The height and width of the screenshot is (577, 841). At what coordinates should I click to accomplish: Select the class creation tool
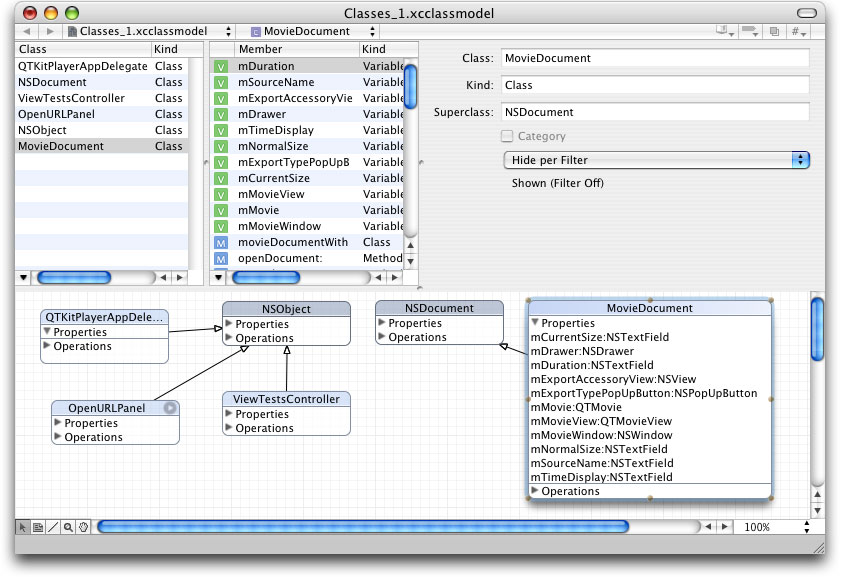38,527
